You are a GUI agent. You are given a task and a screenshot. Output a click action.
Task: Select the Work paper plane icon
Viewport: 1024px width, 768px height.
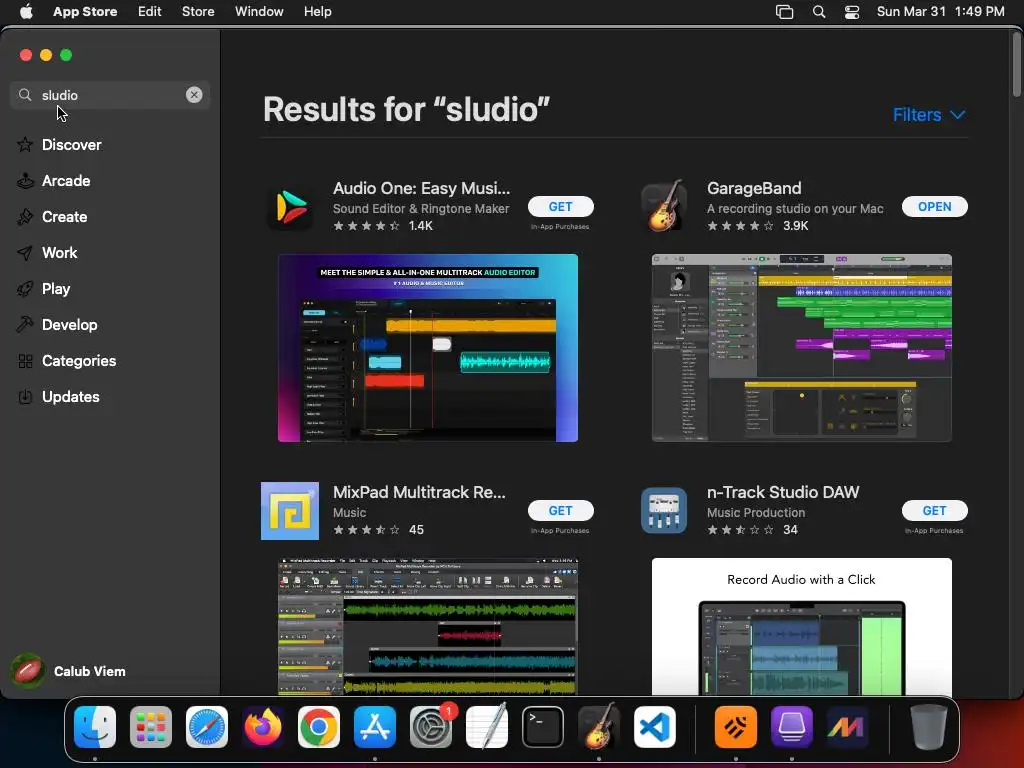25,253
